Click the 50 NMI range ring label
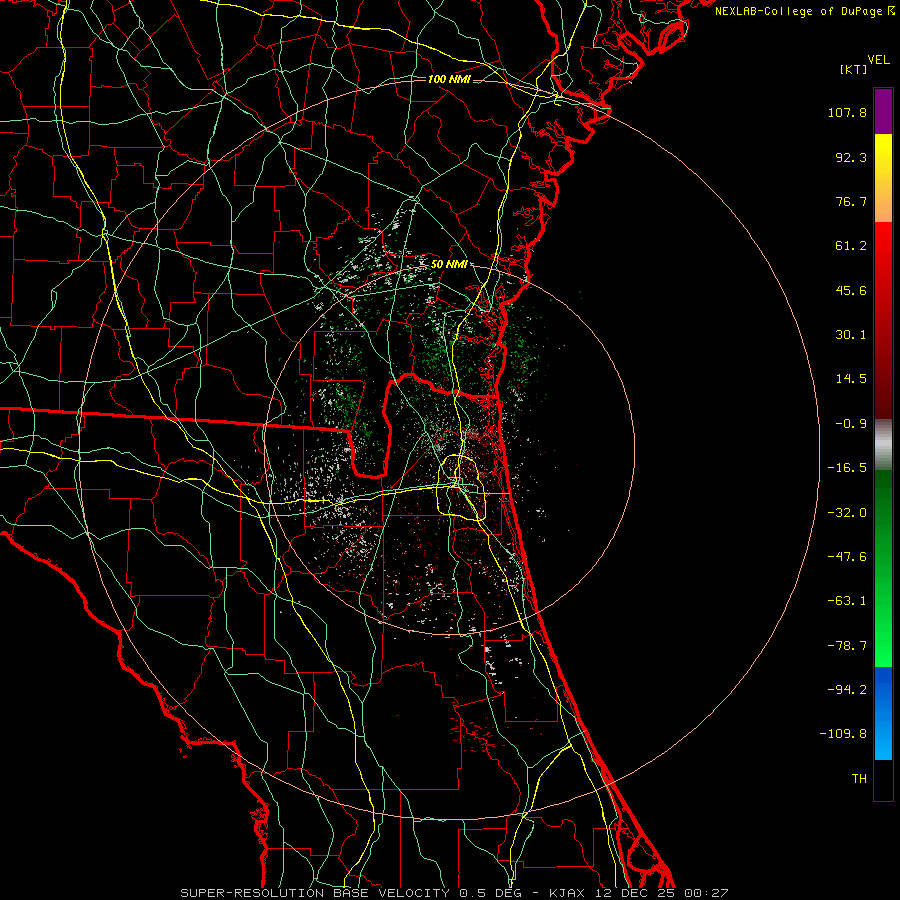900x900 pixels. coord(449,264)
